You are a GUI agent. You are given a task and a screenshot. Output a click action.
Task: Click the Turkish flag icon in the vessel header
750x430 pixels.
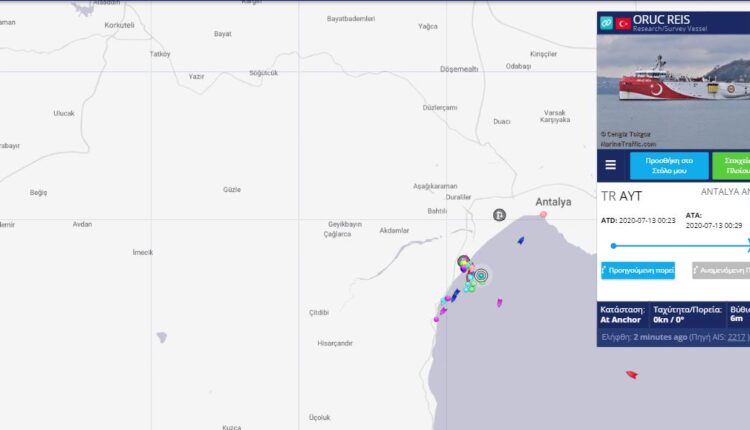pyautogui.click(x=623, y=23)
